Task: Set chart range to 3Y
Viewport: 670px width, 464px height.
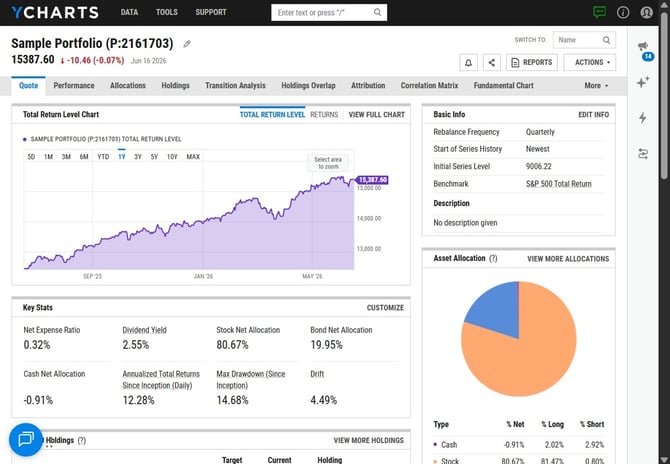Action: pyautogui.click(x=138, y=157)
